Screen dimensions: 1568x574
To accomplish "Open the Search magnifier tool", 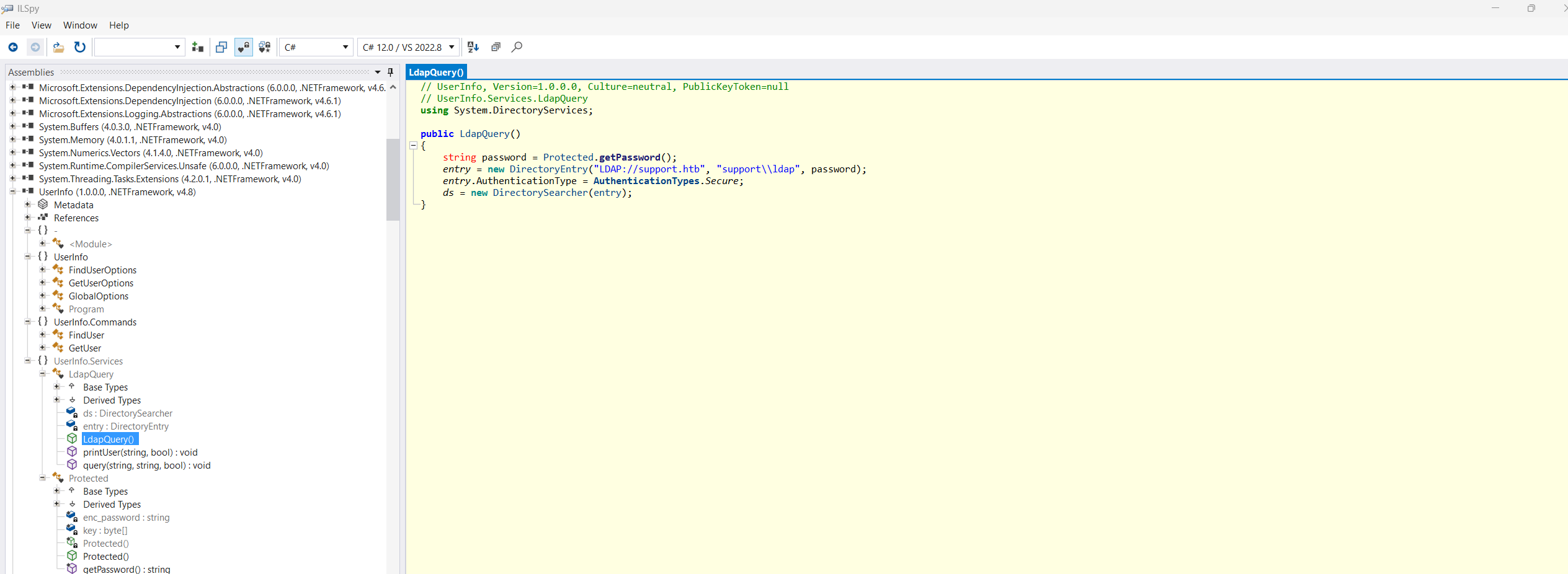I will [517, 47].
